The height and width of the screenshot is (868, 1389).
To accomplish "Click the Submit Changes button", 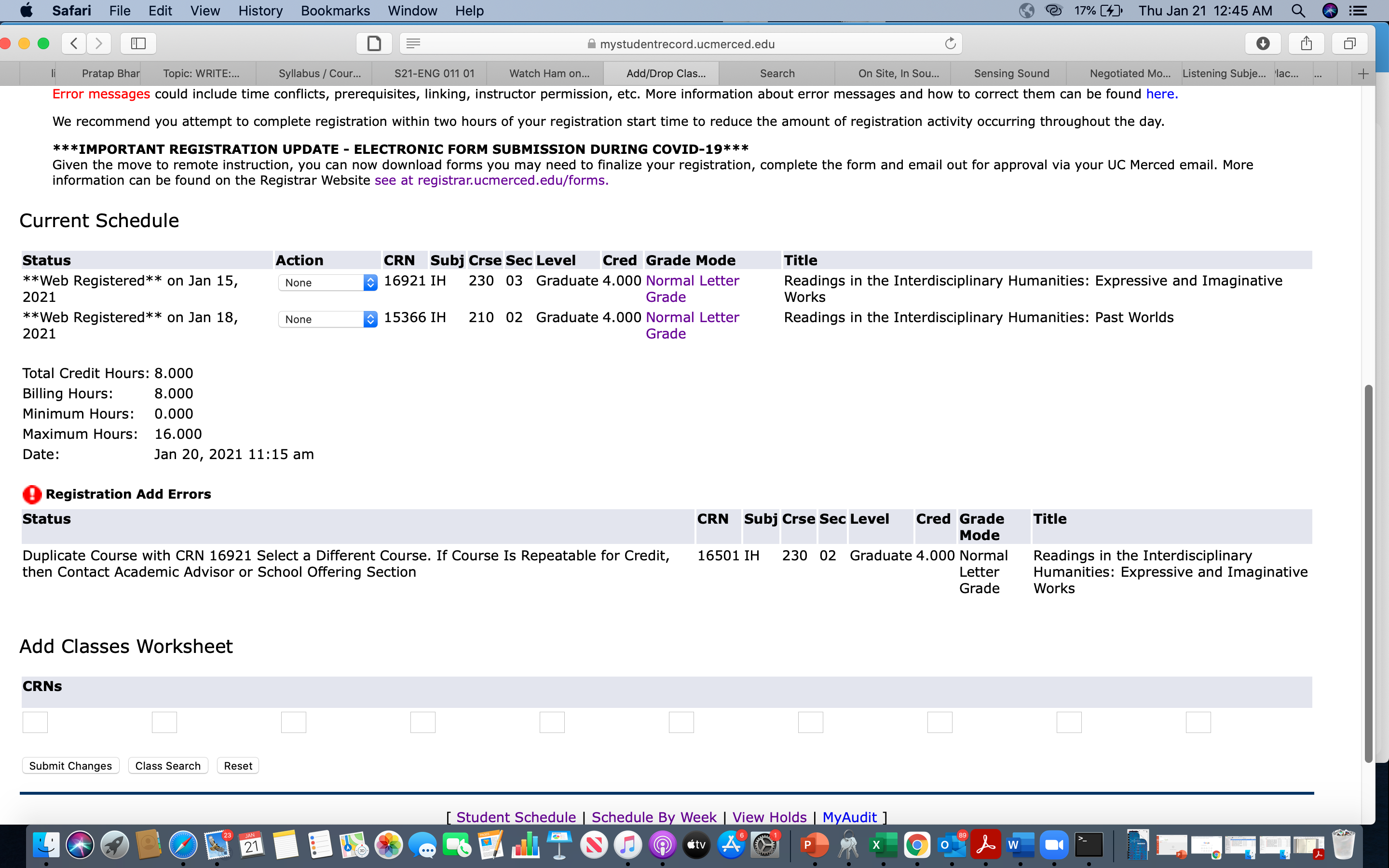I will [70, 766].
